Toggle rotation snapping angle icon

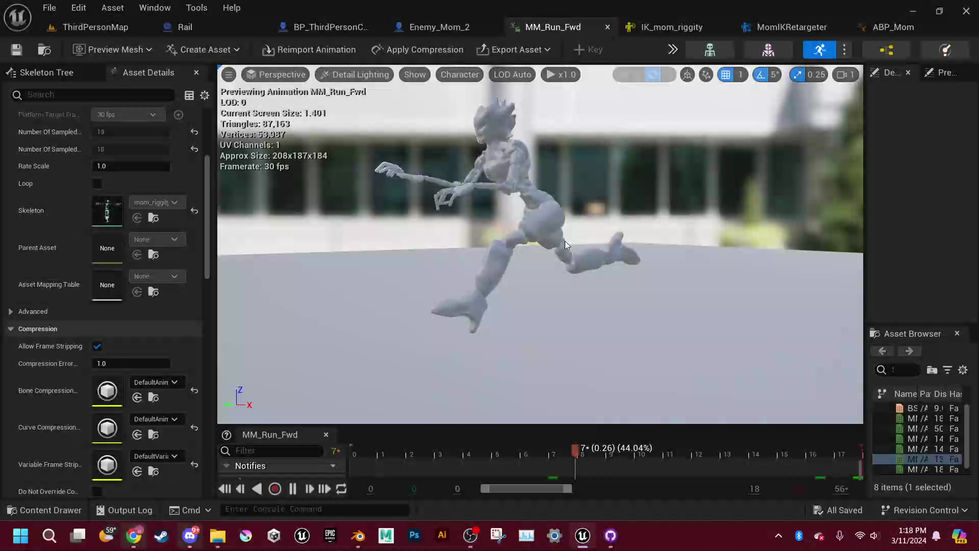click(x=760, y=74)
